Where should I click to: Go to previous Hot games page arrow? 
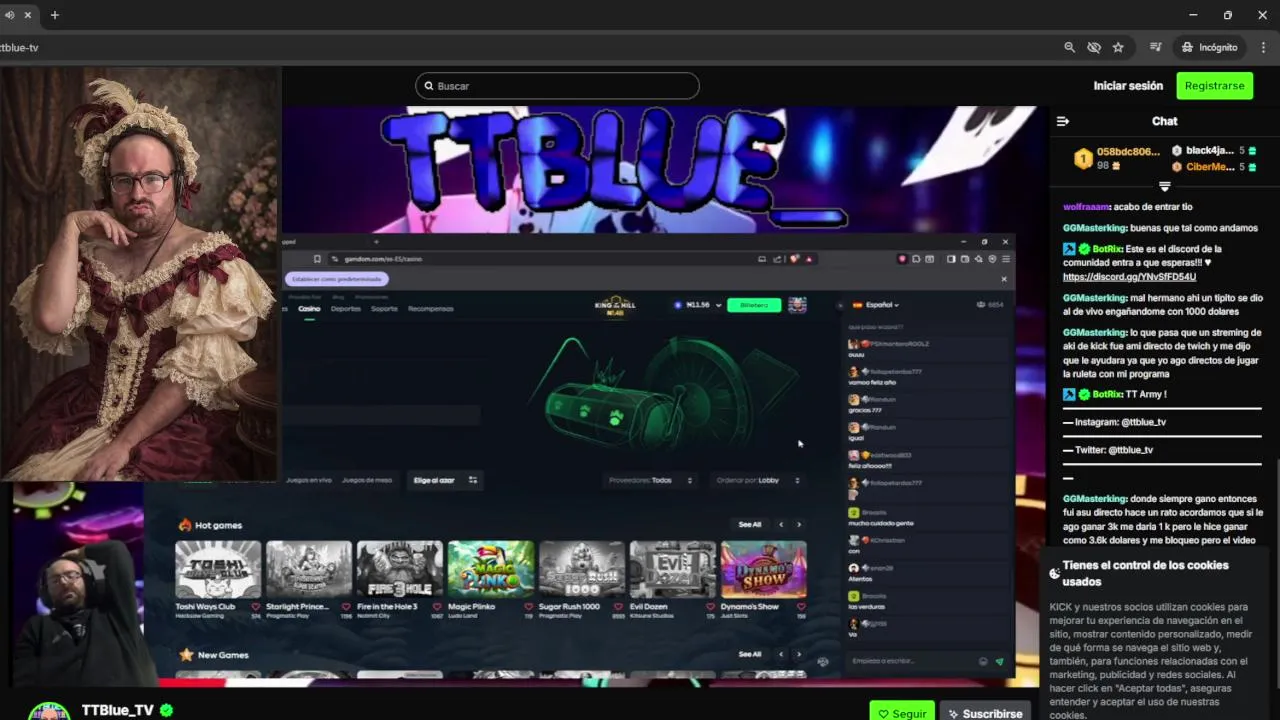[x=781, y=524]
